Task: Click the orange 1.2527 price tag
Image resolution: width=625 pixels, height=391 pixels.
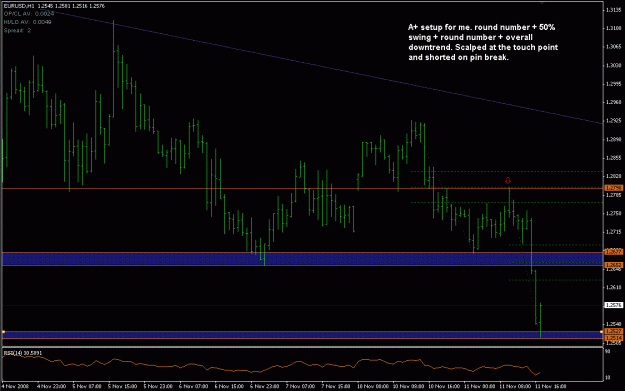Action: click(x=614, y=331)
